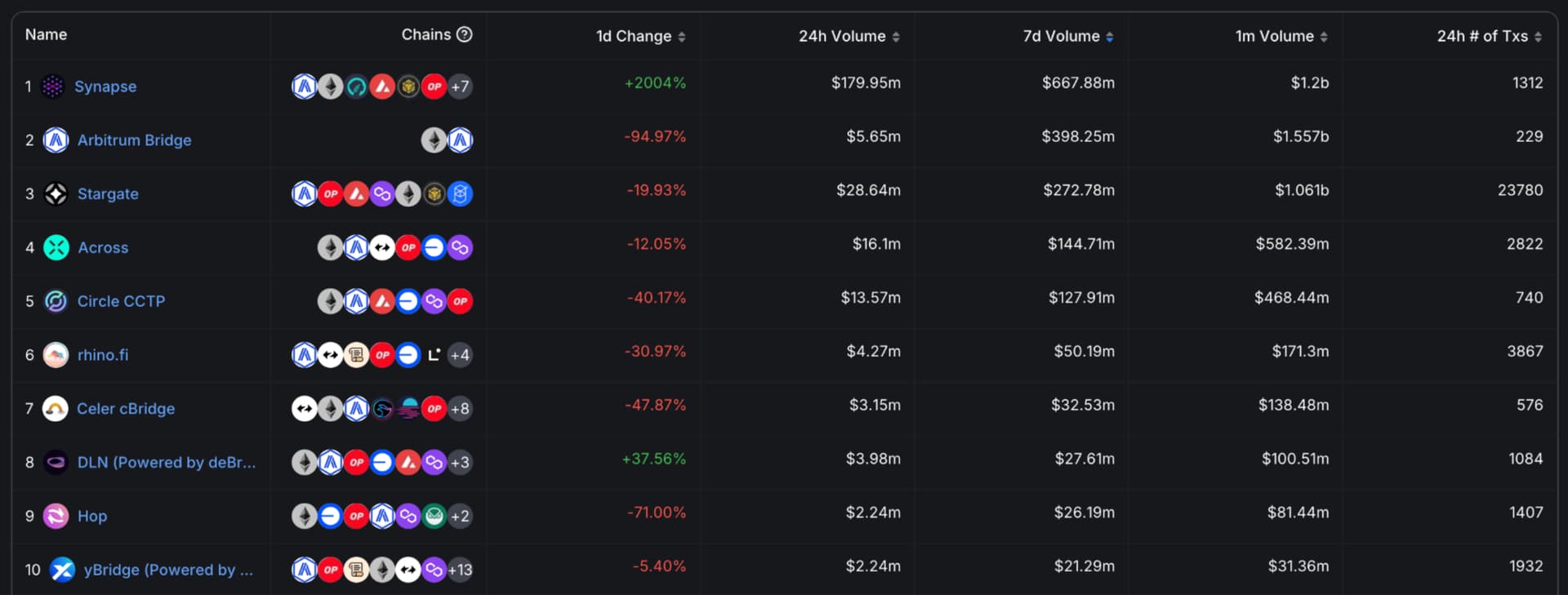Screen dimensions: 1568x595
Task: Show the +8 more chains for Celer cBridge
Action: (x=460, y=408)
